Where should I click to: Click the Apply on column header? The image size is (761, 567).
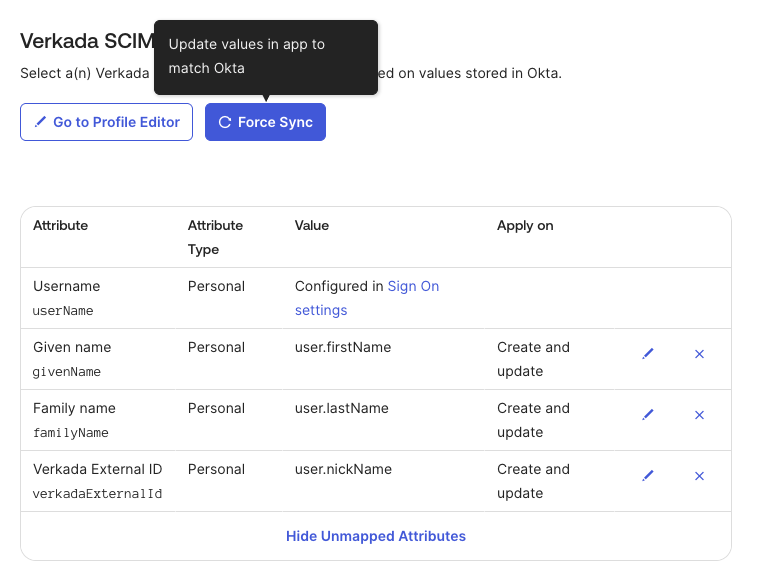[525, 225]
